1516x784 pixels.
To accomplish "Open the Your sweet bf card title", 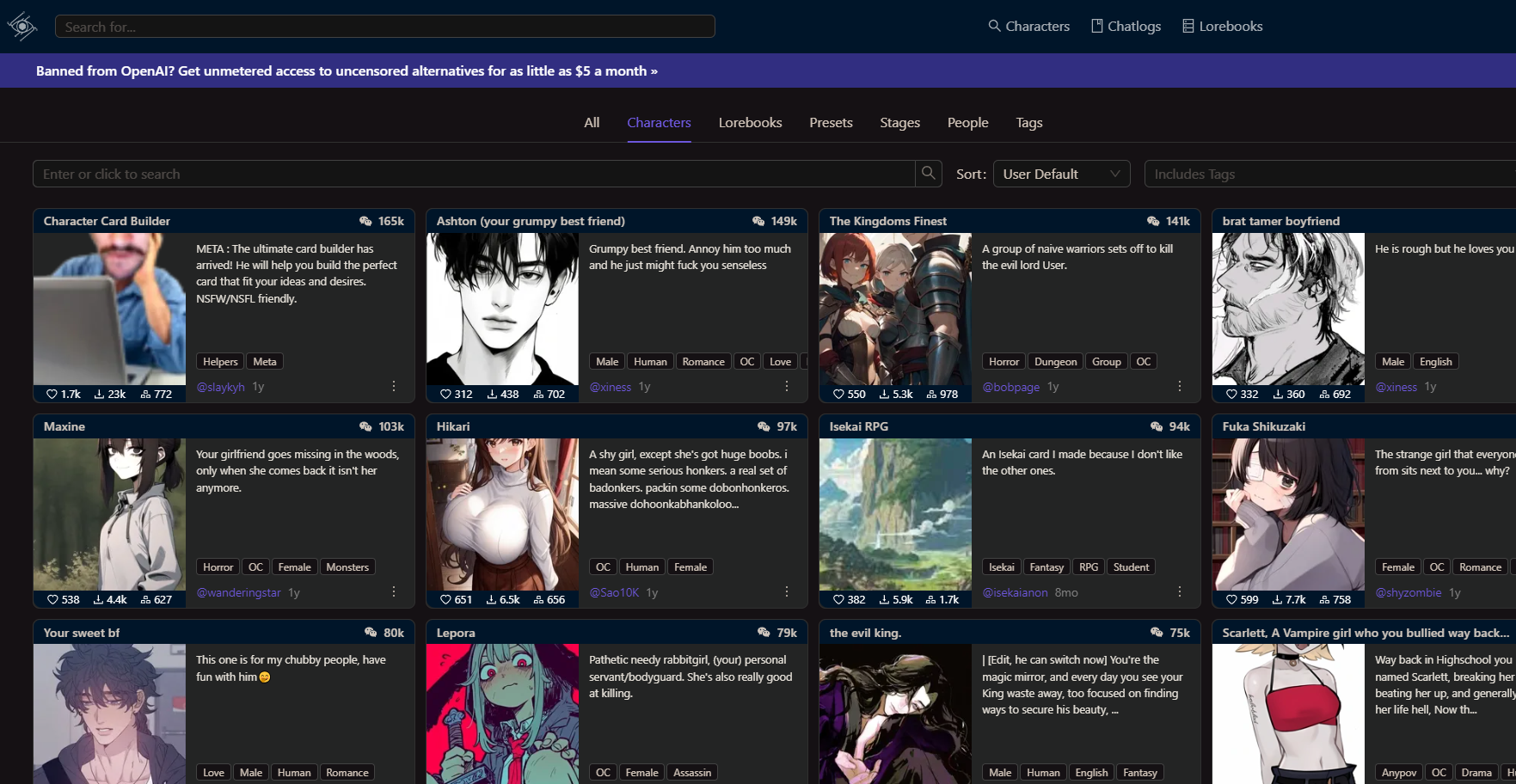I will coord(82,634).
